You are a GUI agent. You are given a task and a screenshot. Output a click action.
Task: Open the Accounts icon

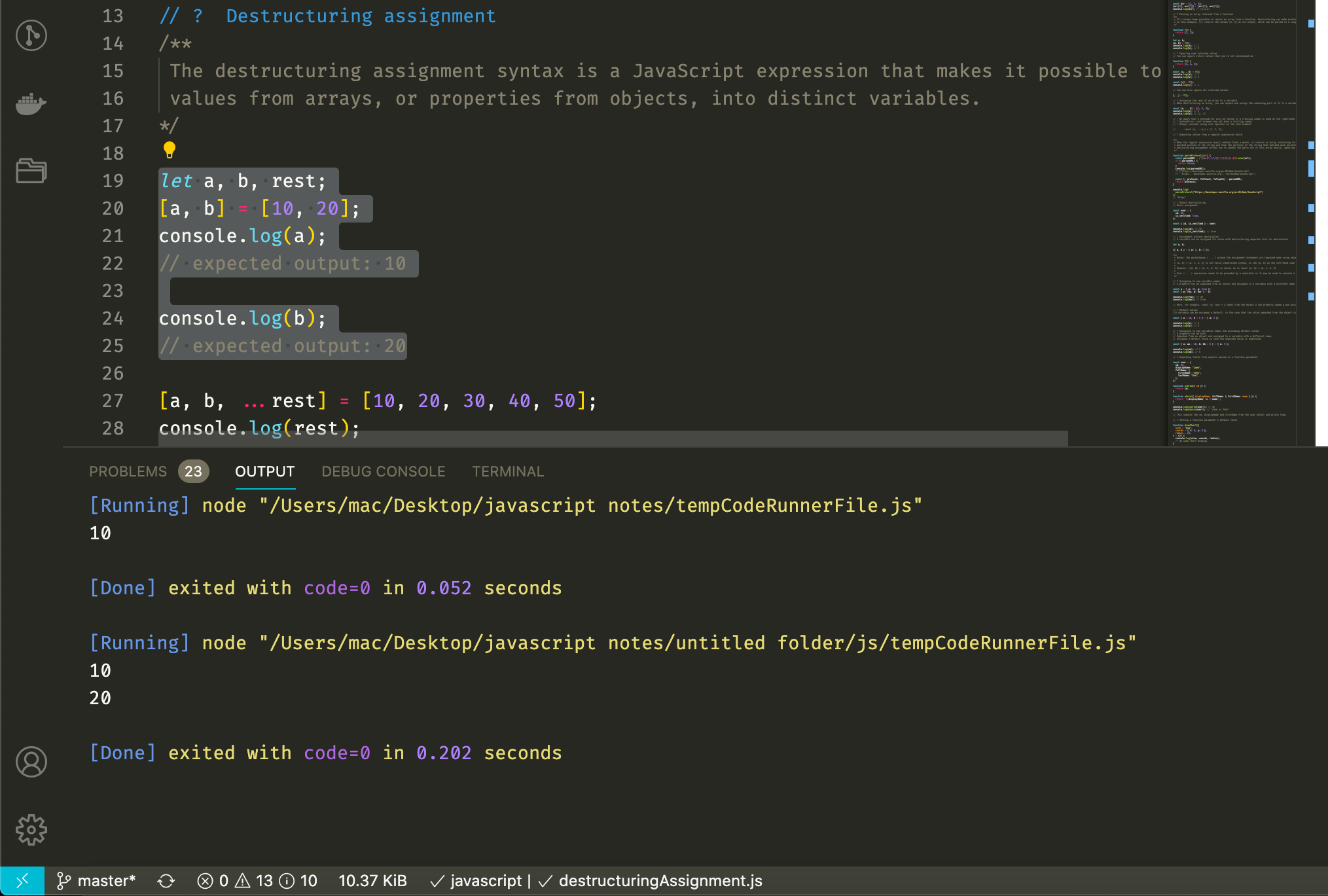(31, 762)
